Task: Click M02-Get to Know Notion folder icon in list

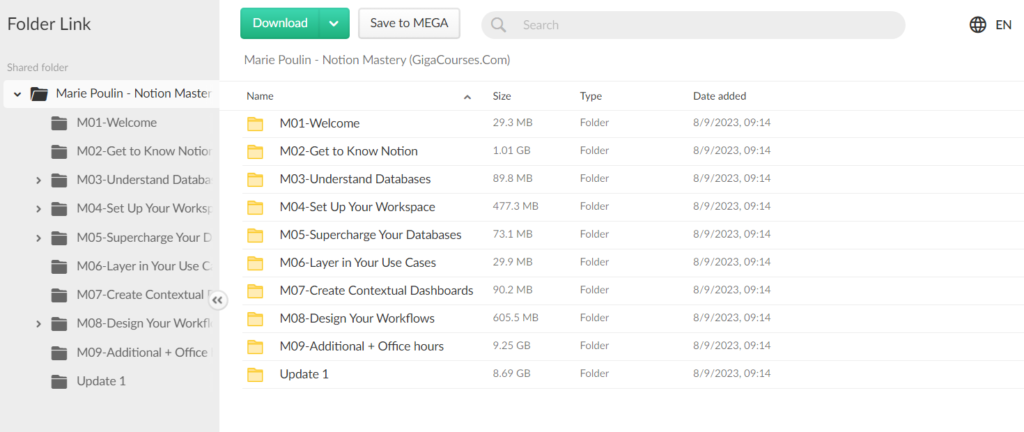Action: pyautogui.click(x=256, y=151)
